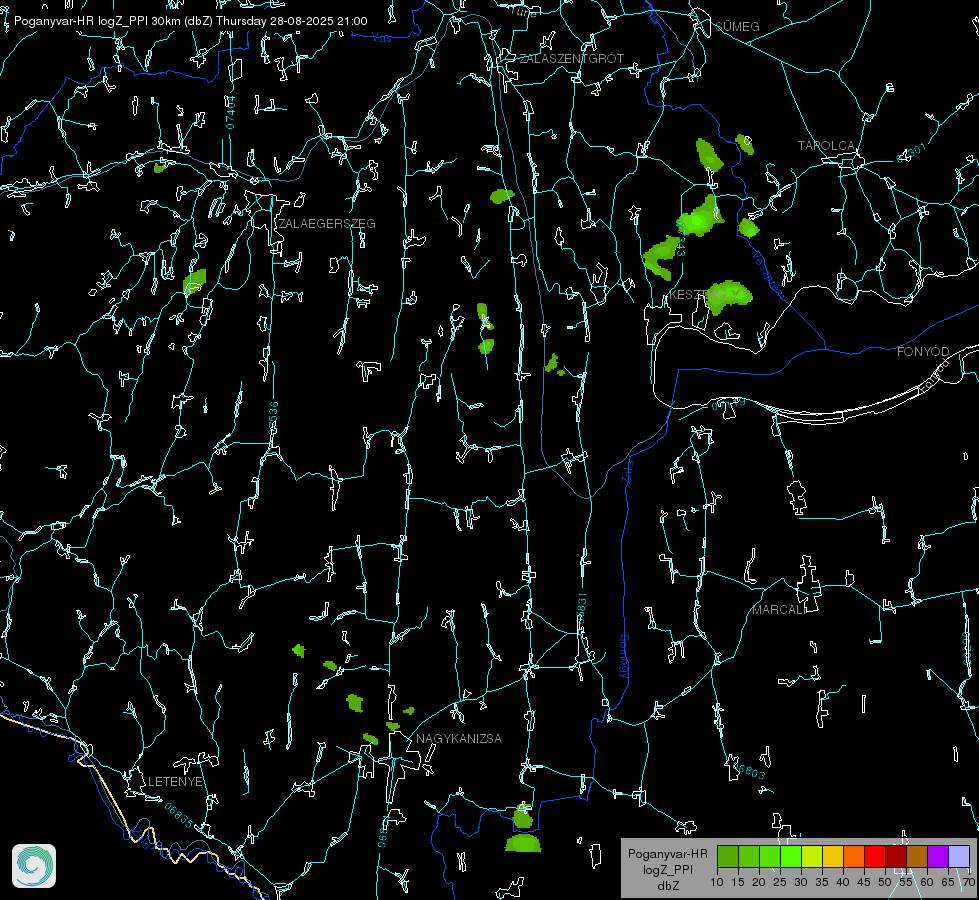
Task: Click the 07404 road number label
Action: [x=230, y=113]
